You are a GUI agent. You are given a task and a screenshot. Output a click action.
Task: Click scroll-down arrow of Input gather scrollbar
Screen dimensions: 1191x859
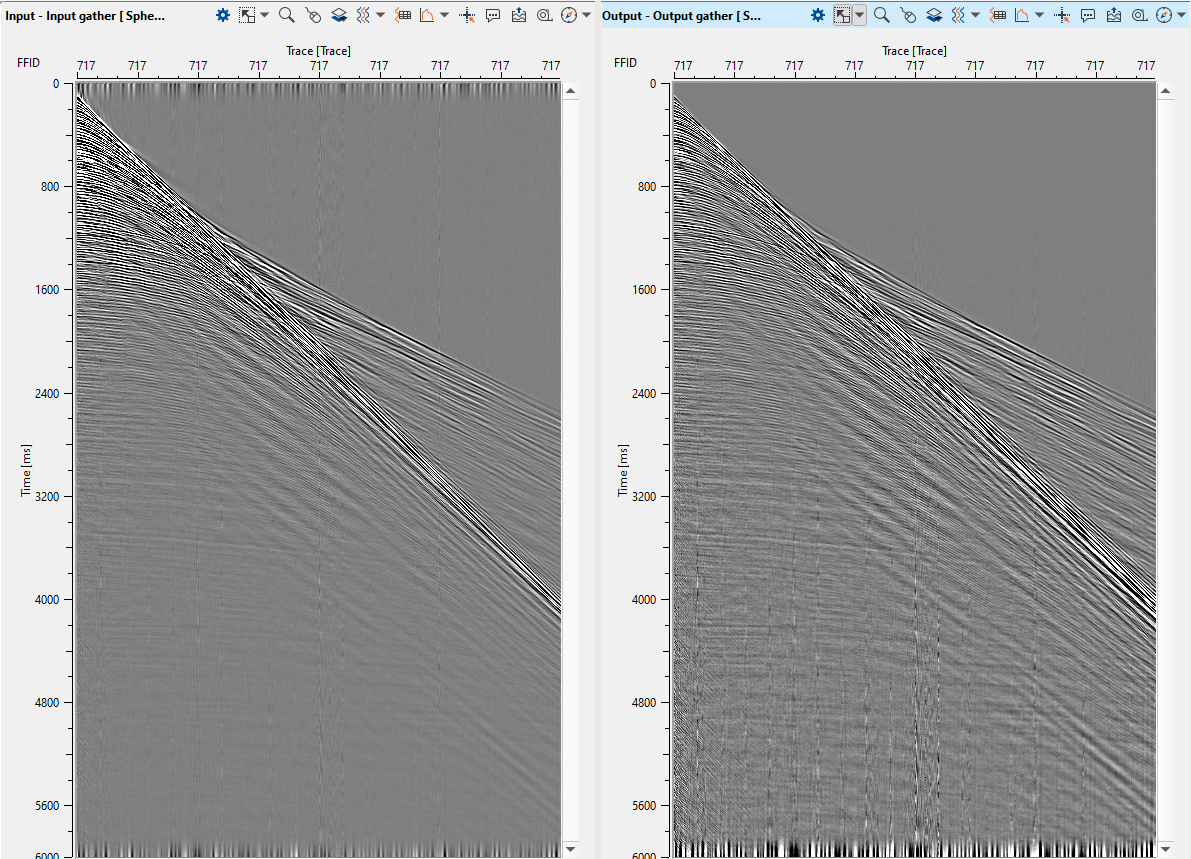(x=570, y=848)
